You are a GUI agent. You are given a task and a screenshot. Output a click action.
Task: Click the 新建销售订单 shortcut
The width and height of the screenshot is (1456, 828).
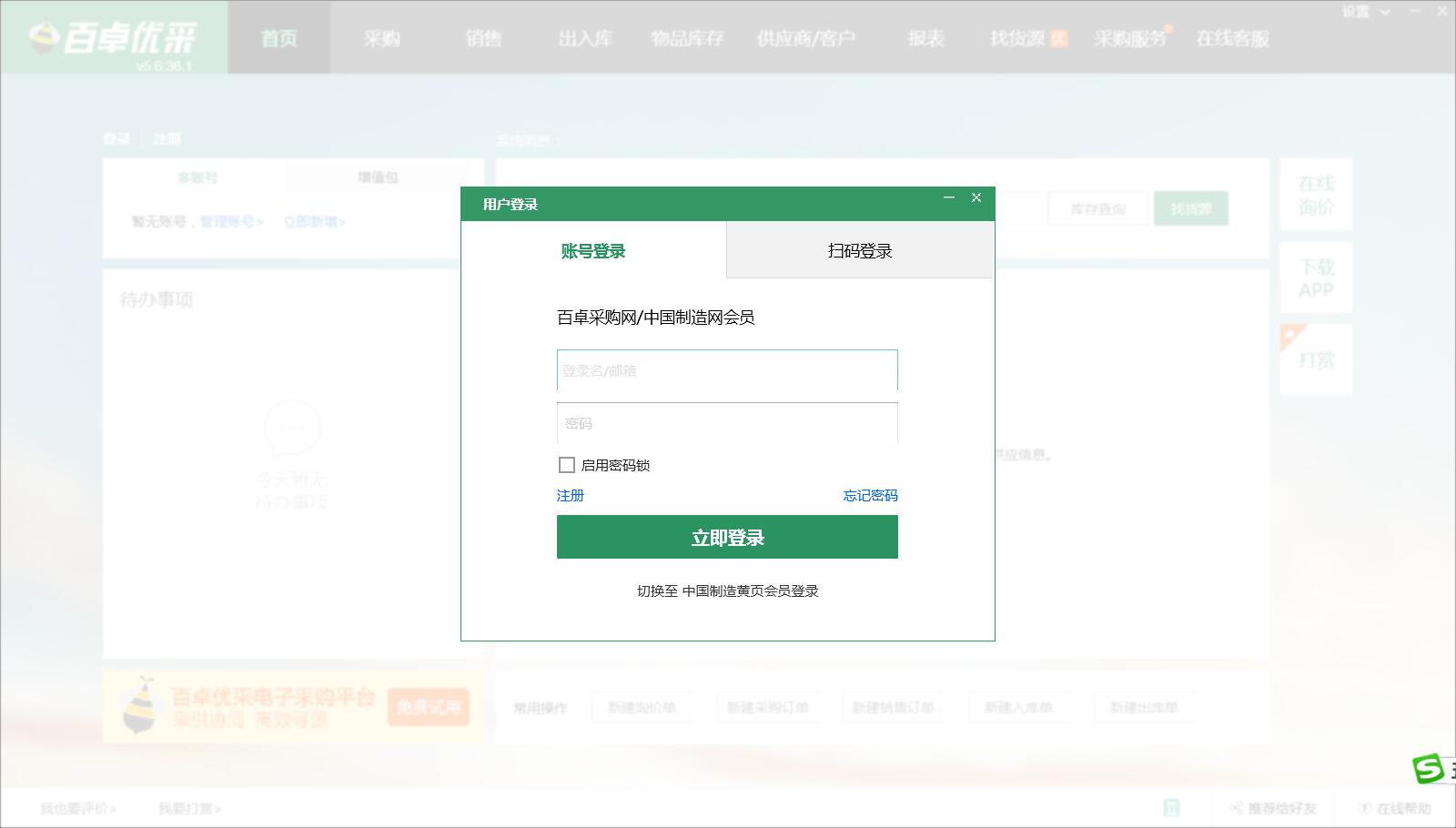(893, 707)
